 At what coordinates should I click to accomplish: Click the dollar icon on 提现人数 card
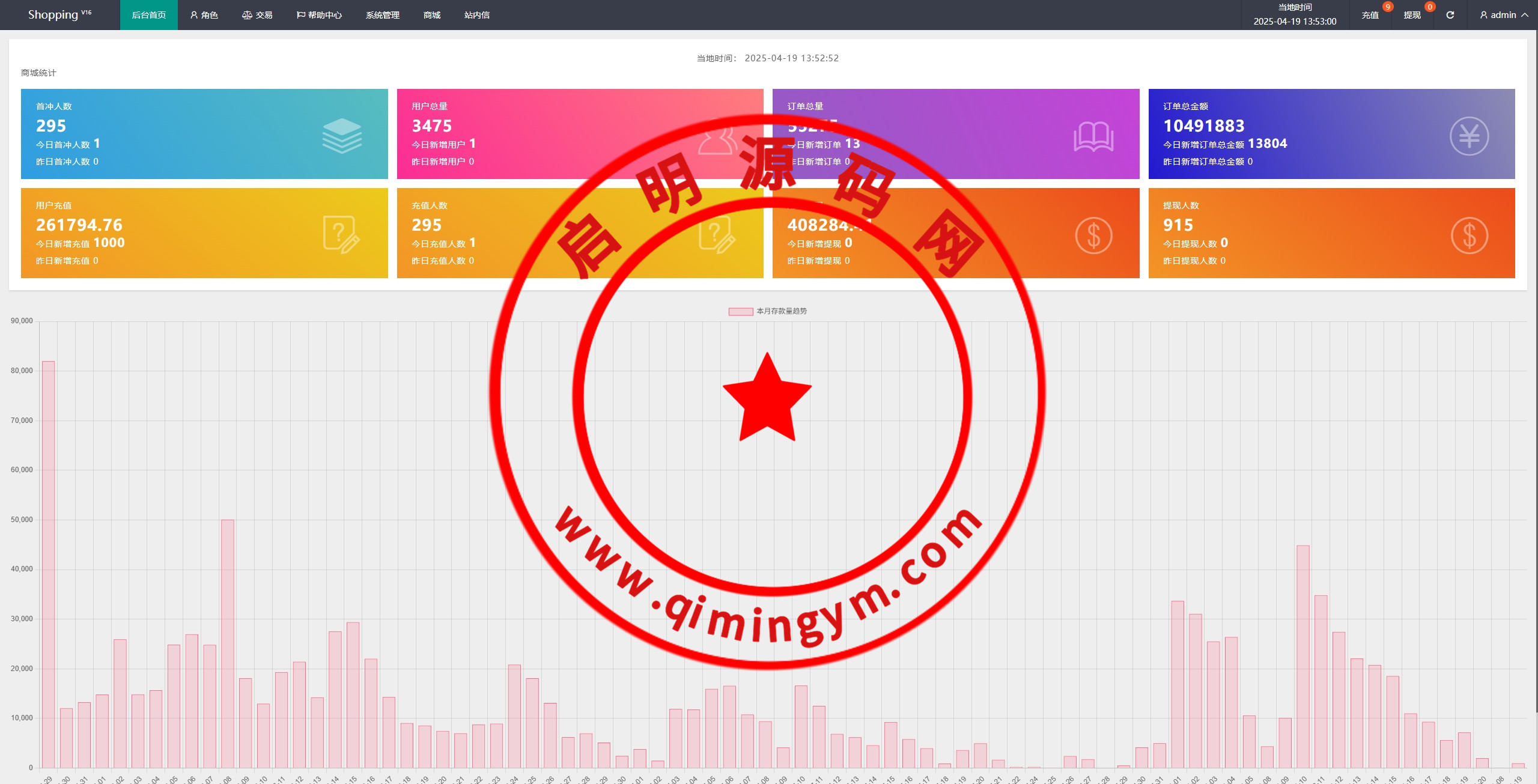(x=1469, y=236)
